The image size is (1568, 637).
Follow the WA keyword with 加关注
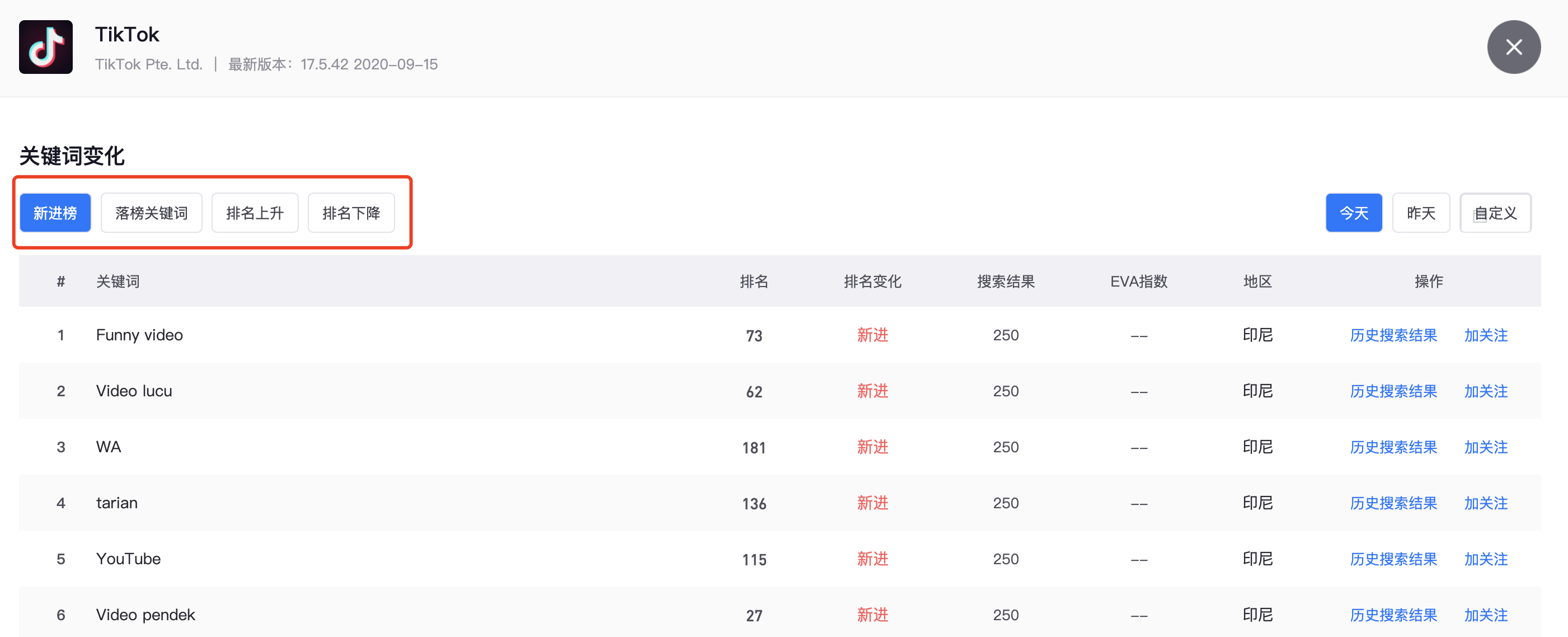click(x=1485, y=448)
